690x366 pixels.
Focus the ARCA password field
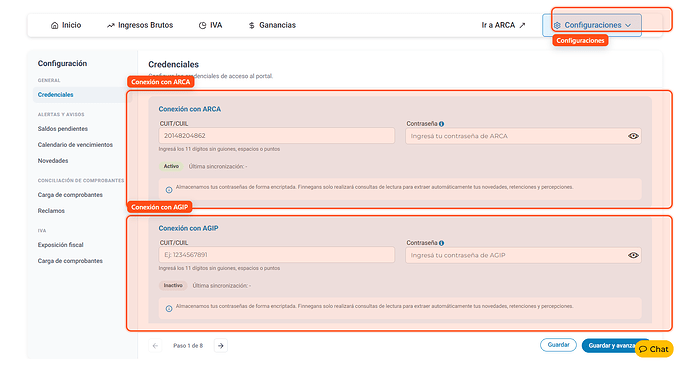pos(523,136)
